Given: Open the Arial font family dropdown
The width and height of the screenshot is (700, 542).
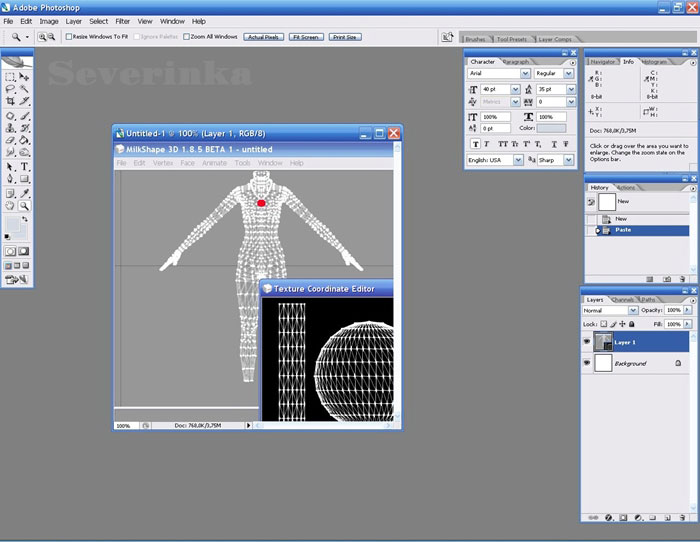Looking at the screenshot, I should click(526, 74).
